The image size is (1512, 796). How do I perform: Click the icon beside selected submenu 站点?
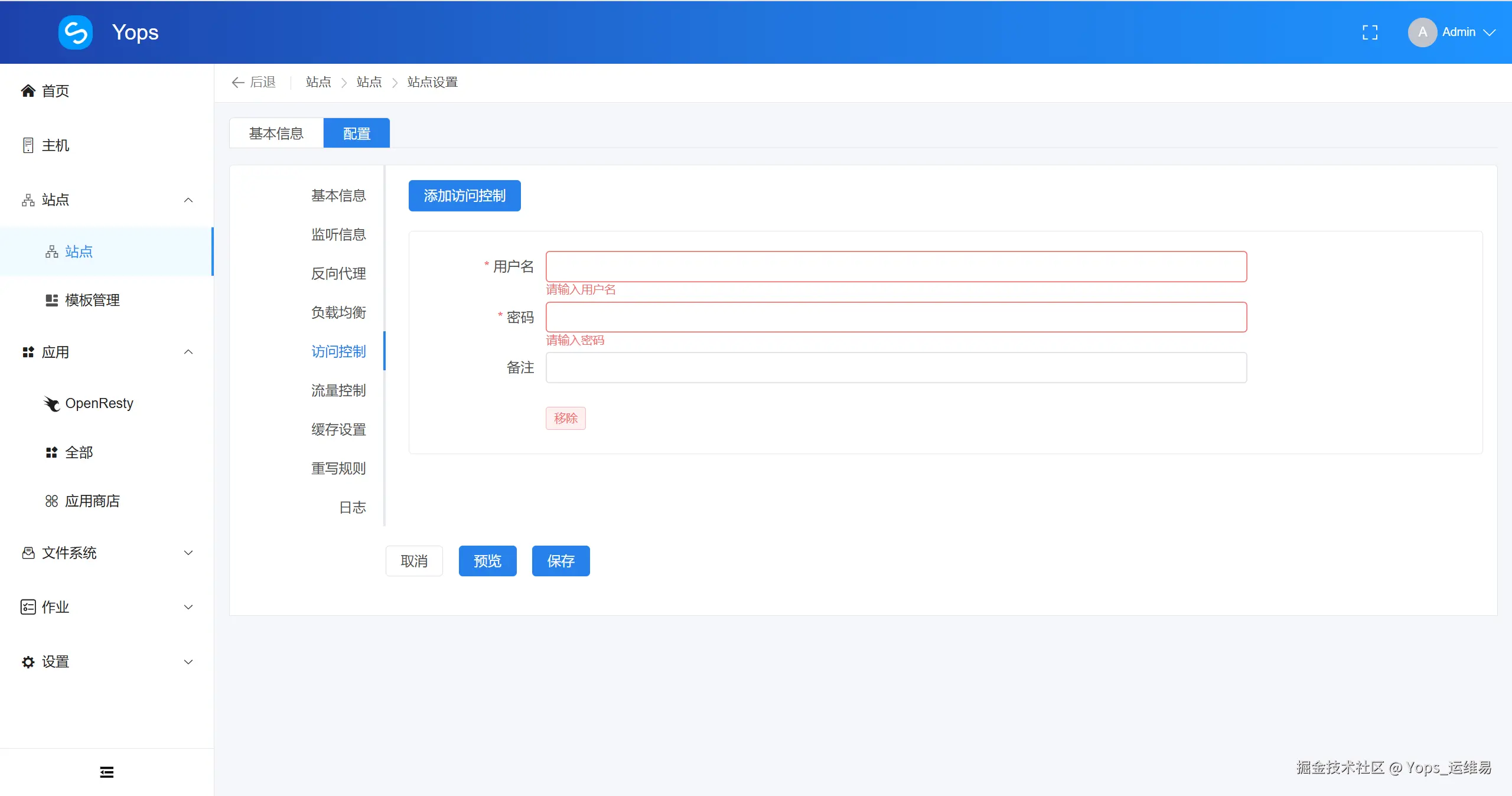[52, 252]
